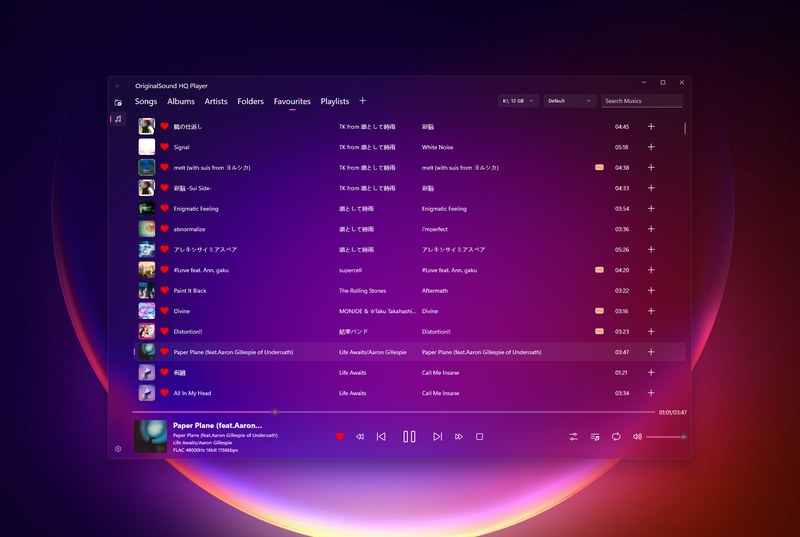
Task: Click plus icon for Enigmatic Feeling
Action: coord(651,208)
